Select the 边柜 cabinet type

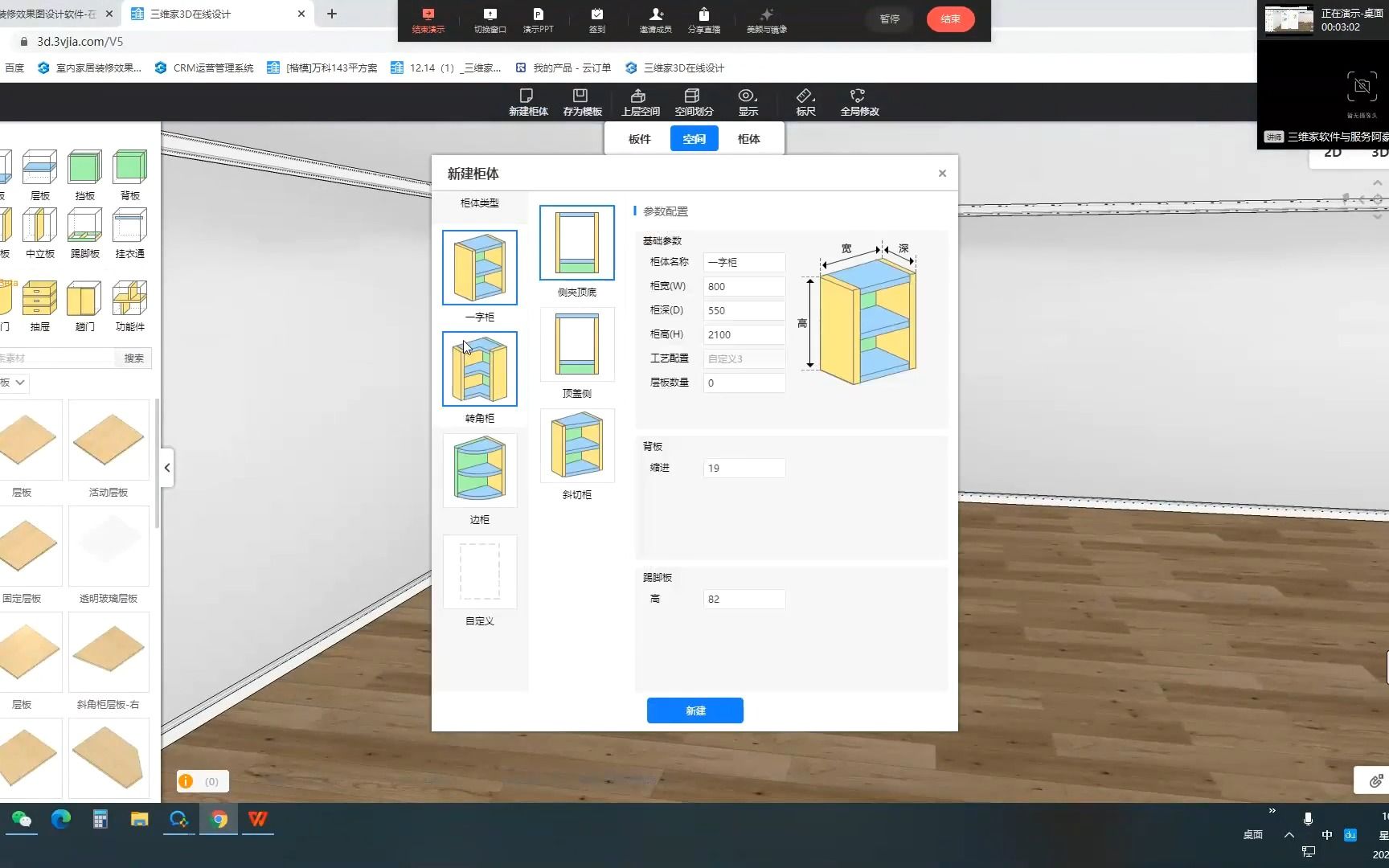click(x=480, y=470)
